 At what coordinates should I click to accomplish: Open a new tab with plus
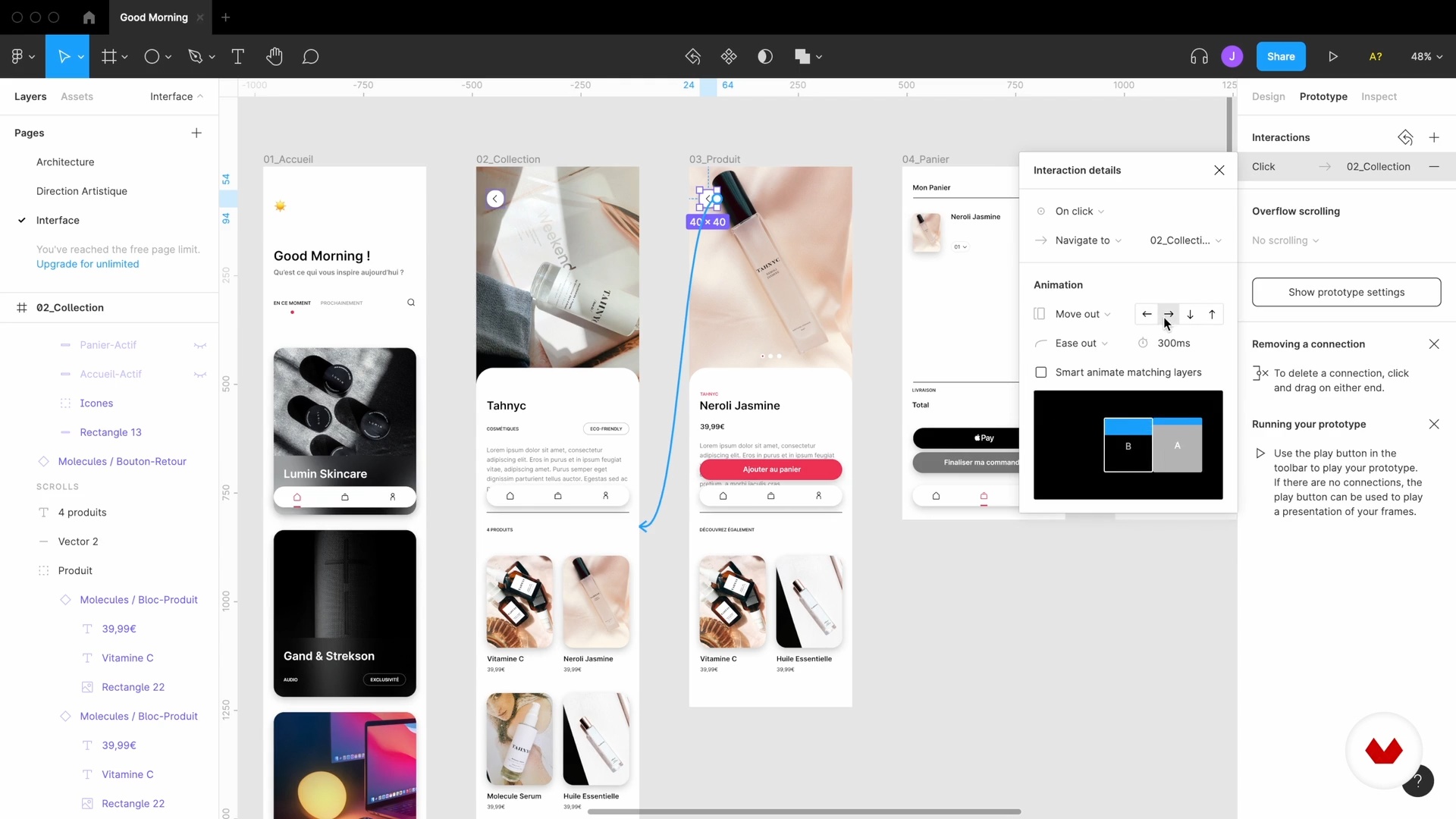(x=225, y=17)
